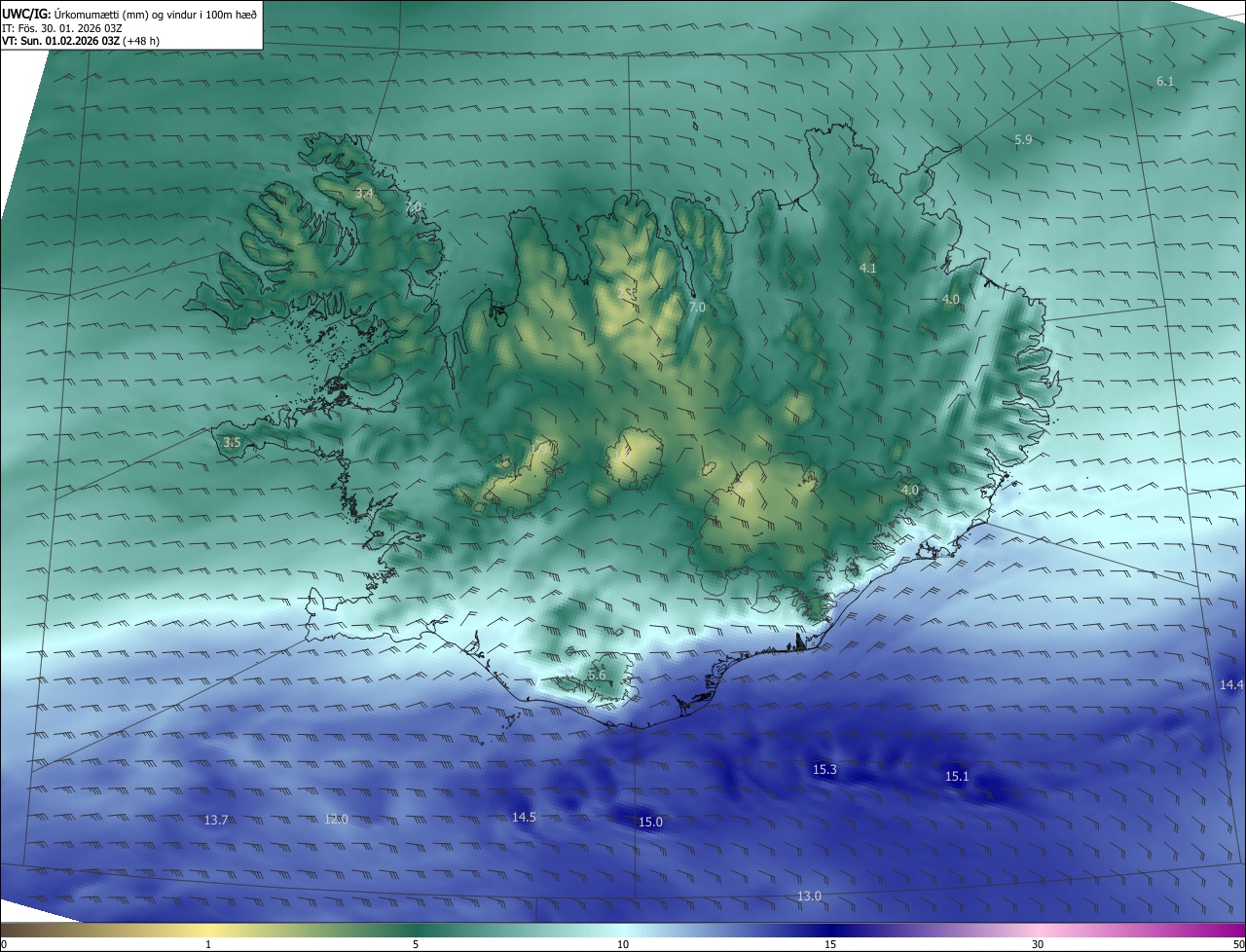Select the 'VT: Sun. 01.02.2026 03Z (+48 h)' line
Screen dimensions: 1246x952
click(x=79, y=41)
